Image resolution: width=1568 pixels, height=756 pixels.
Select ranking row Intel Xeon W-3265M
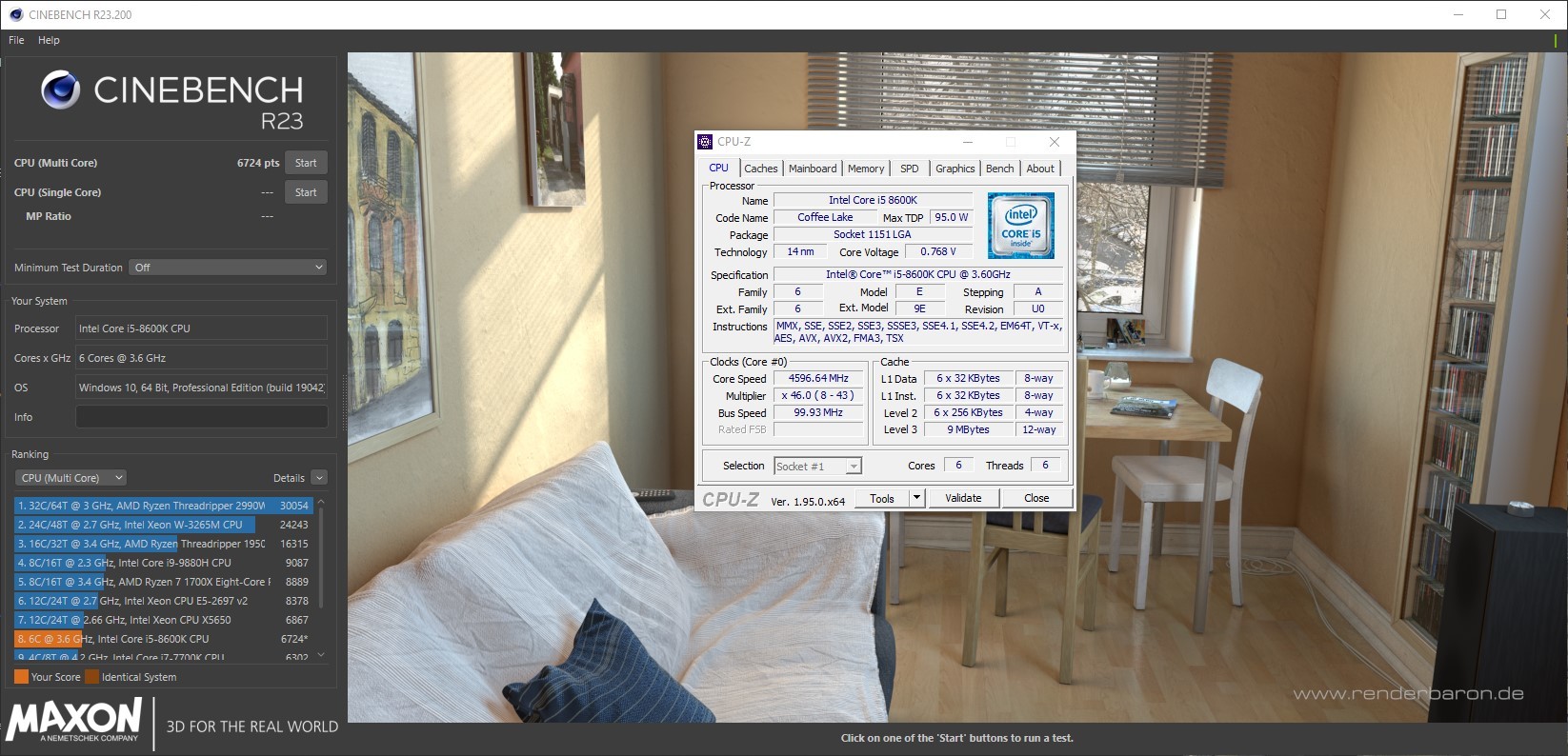click(163, 525)
